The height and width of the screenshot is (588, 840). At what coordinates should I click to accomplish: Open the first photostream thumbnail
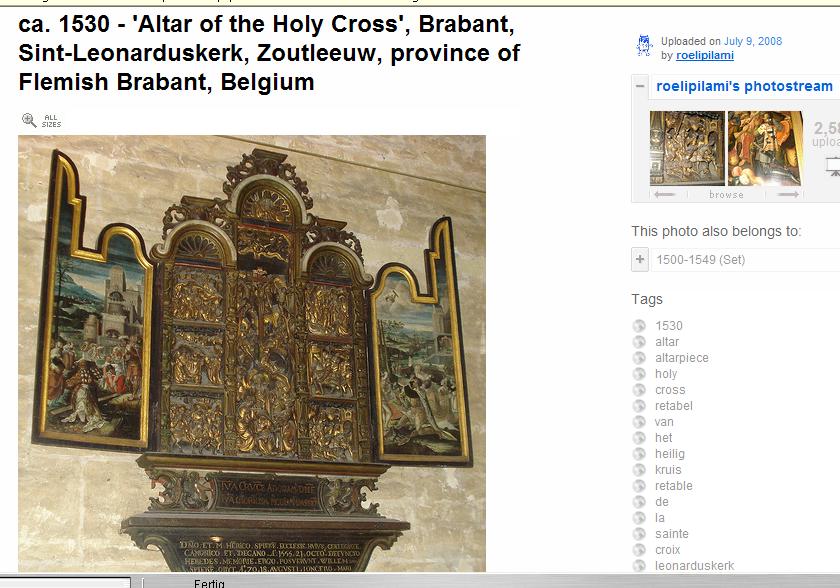(687, 148)
